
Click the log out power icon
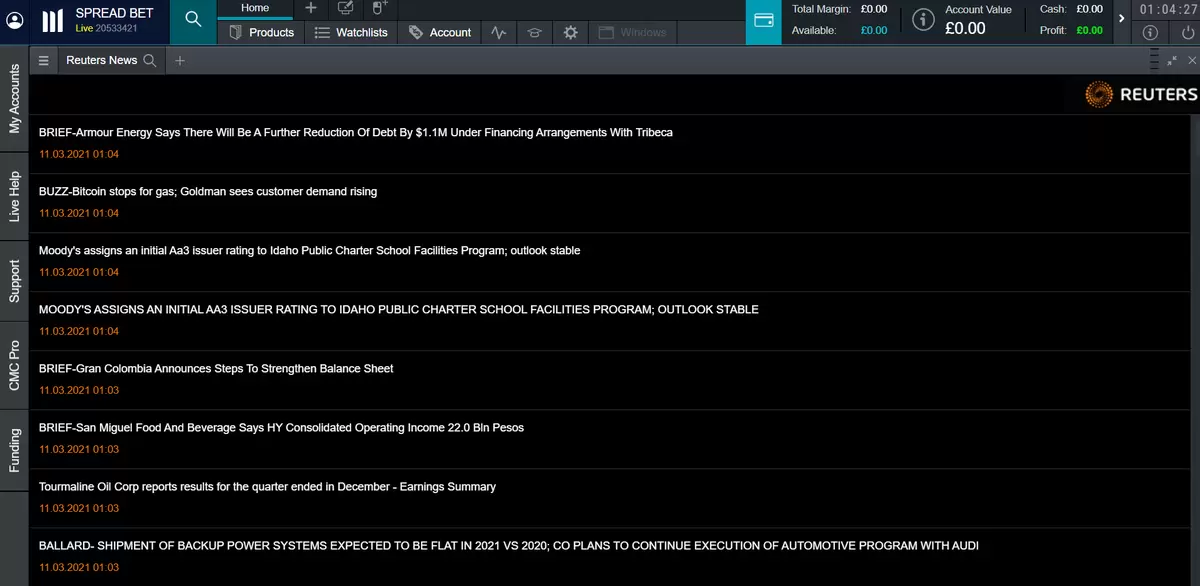click(1186, 32)
